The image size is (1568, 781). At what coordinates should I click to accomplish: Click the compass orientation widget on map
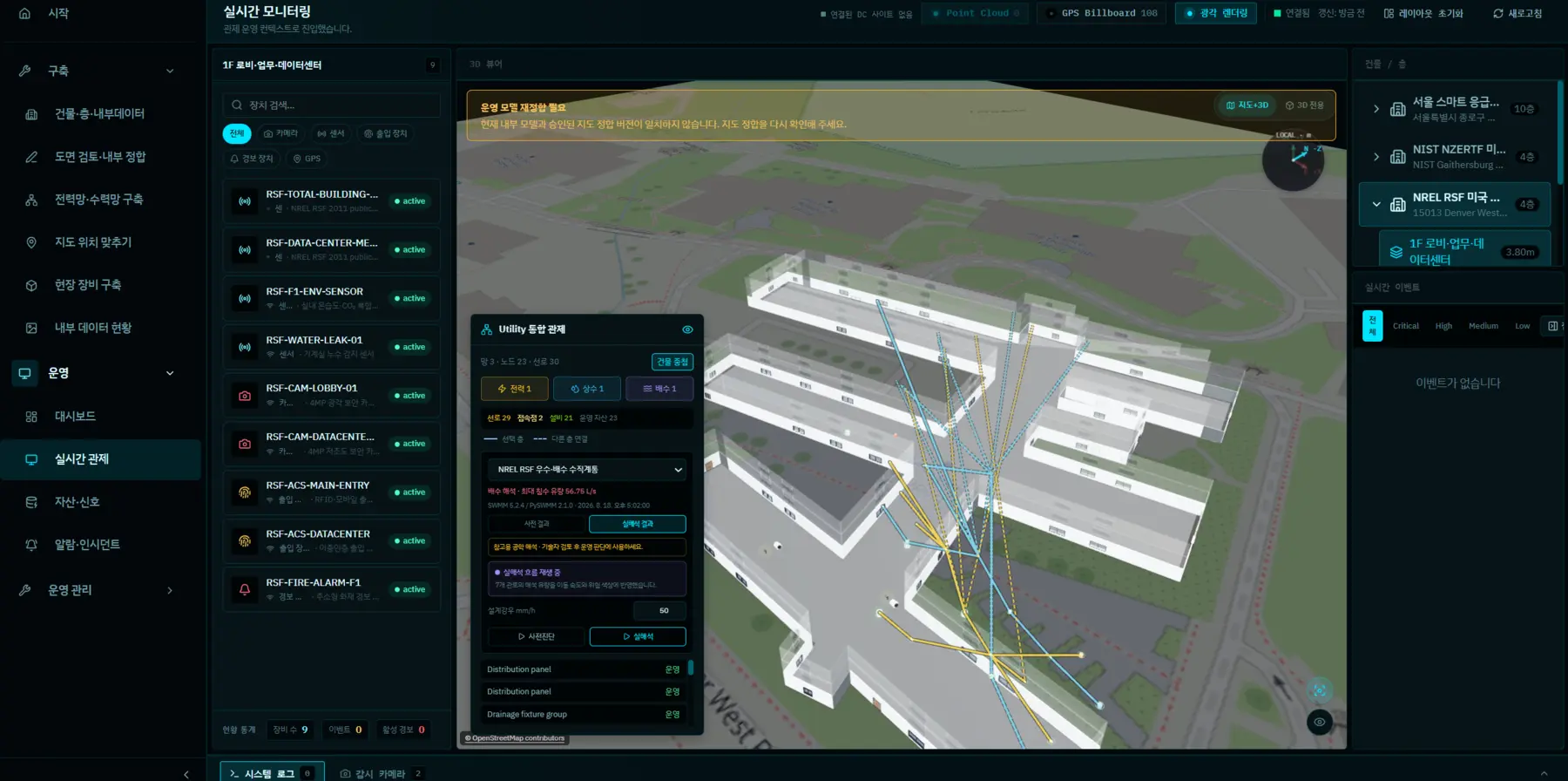(x=1294, y=160)
